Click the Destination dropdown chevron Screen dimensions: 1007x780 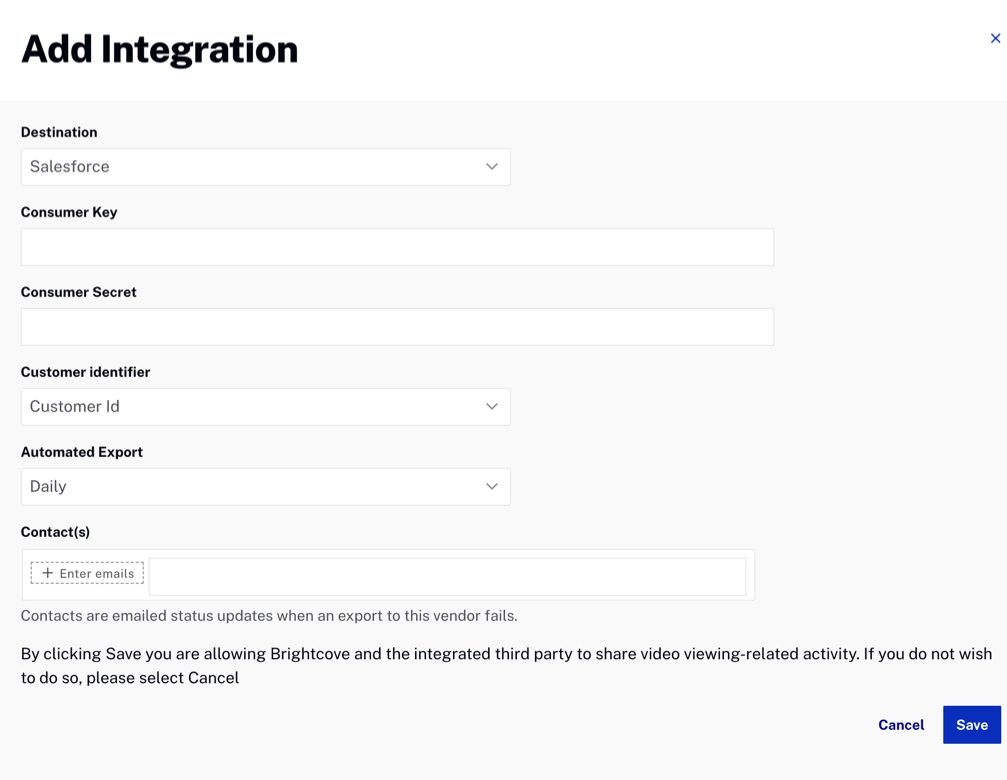pos(491,167)
